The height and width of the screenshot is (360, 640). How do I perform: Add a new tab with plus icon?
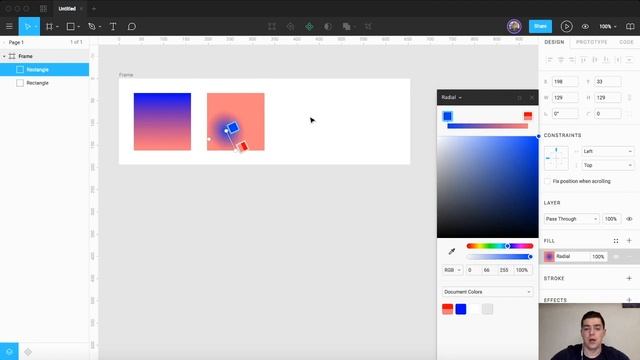tap(94, 9)
